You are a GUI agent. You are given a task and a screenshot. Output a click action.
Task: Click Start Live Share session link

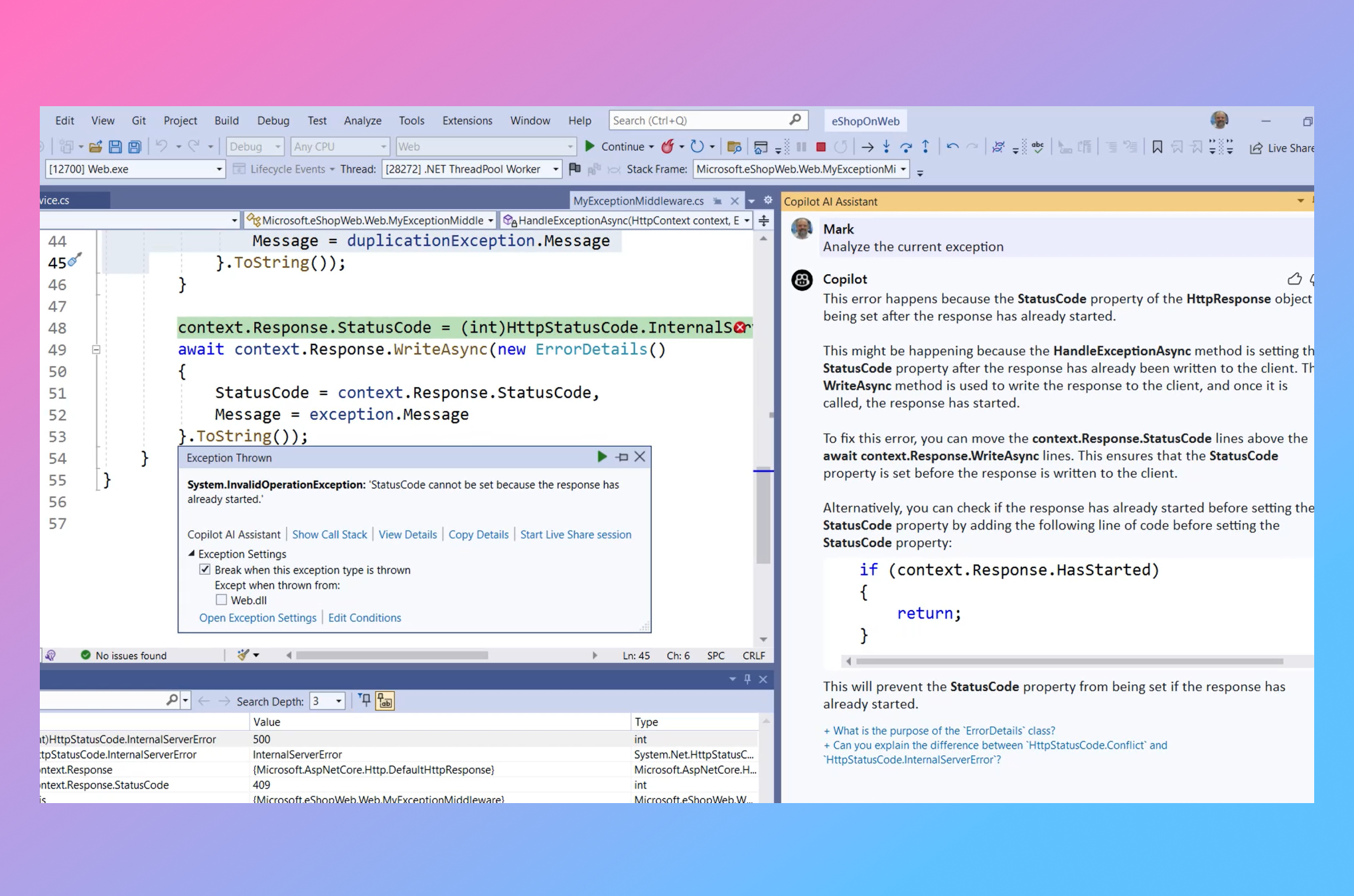[x=575, y=534]
